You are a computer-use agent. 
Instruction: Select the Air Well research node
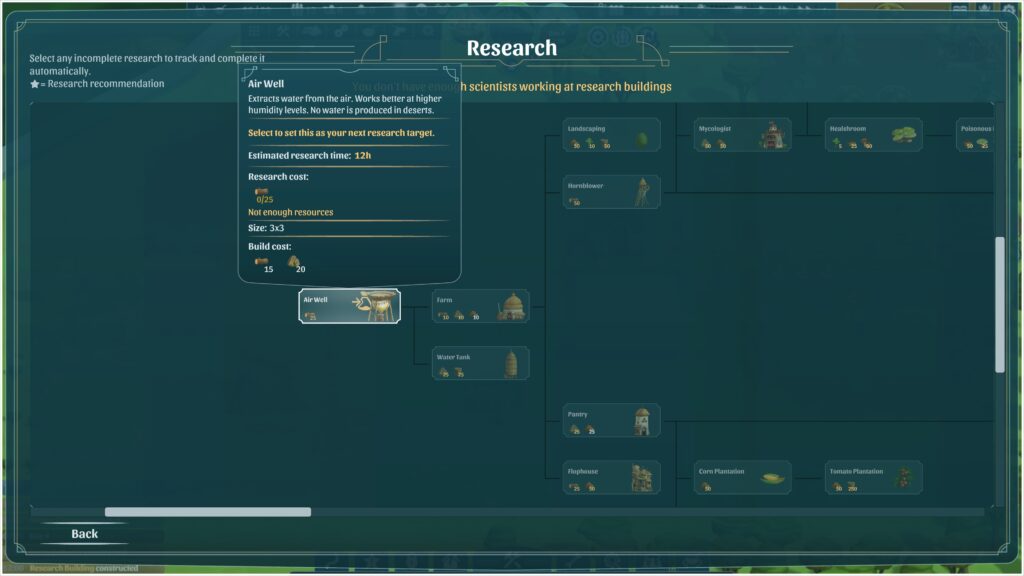pyautogui.click(x=349, y=306)
